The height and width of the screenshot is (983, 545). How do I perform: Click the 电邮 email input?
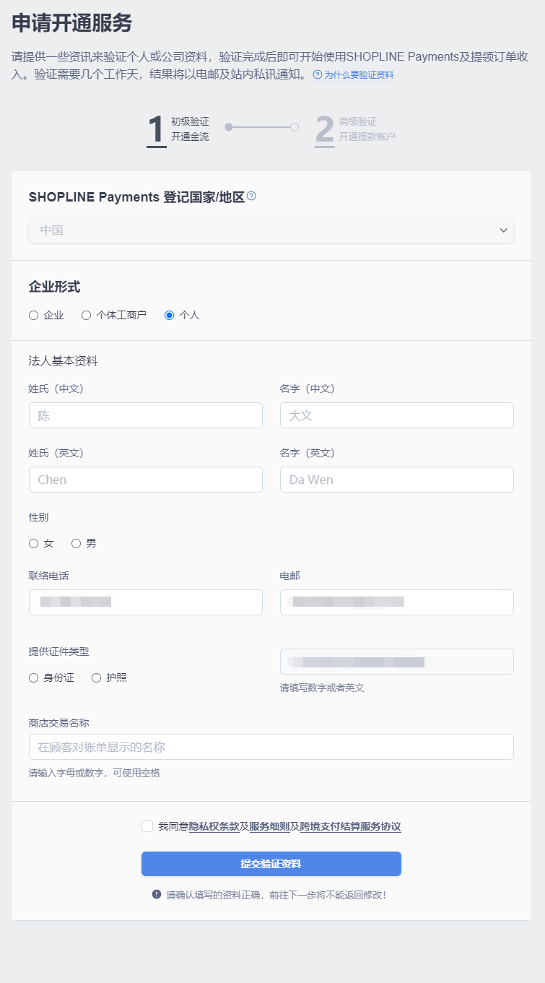point(397,602)
